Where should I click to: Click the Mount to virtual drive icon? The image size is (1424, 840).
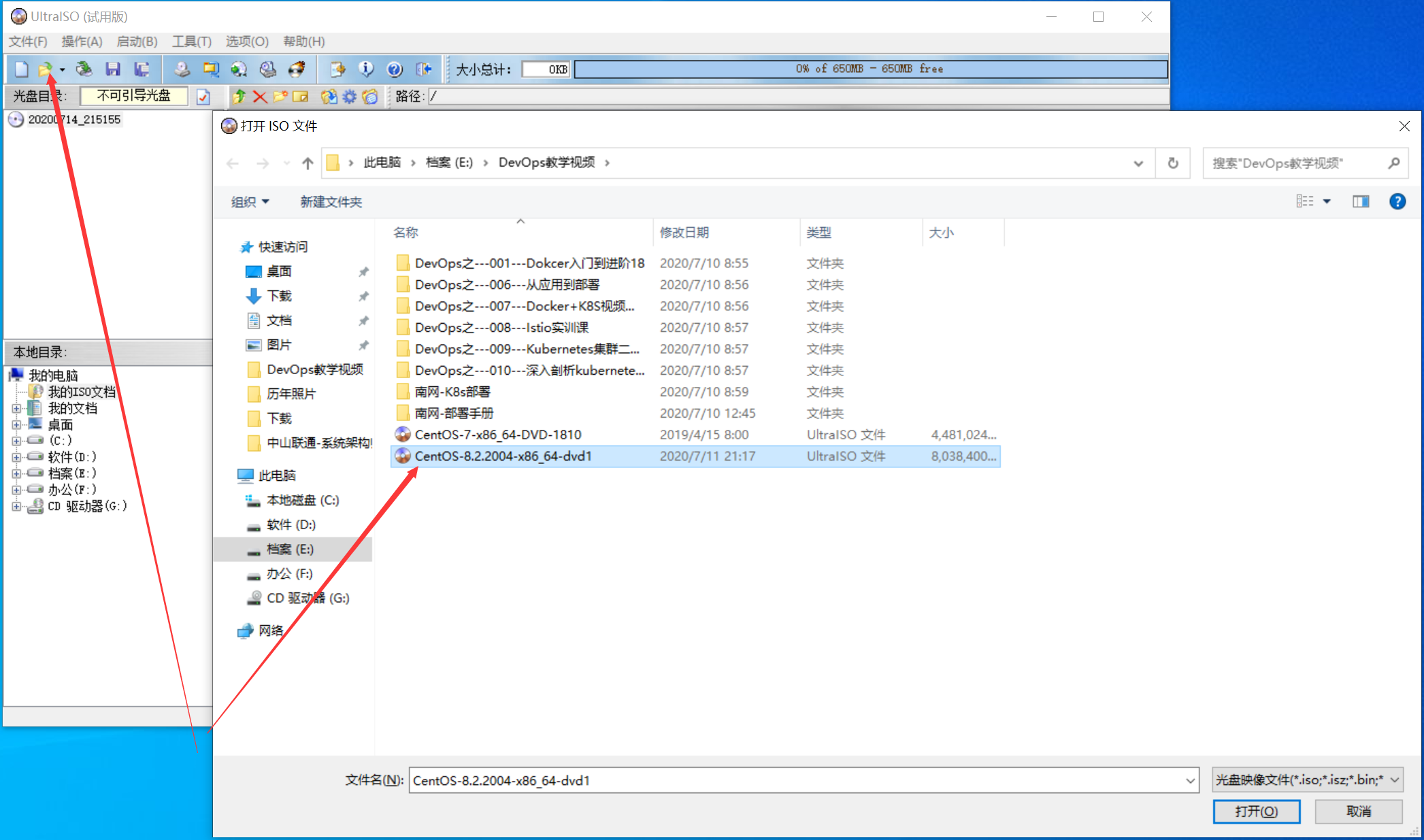coord(268,69)
